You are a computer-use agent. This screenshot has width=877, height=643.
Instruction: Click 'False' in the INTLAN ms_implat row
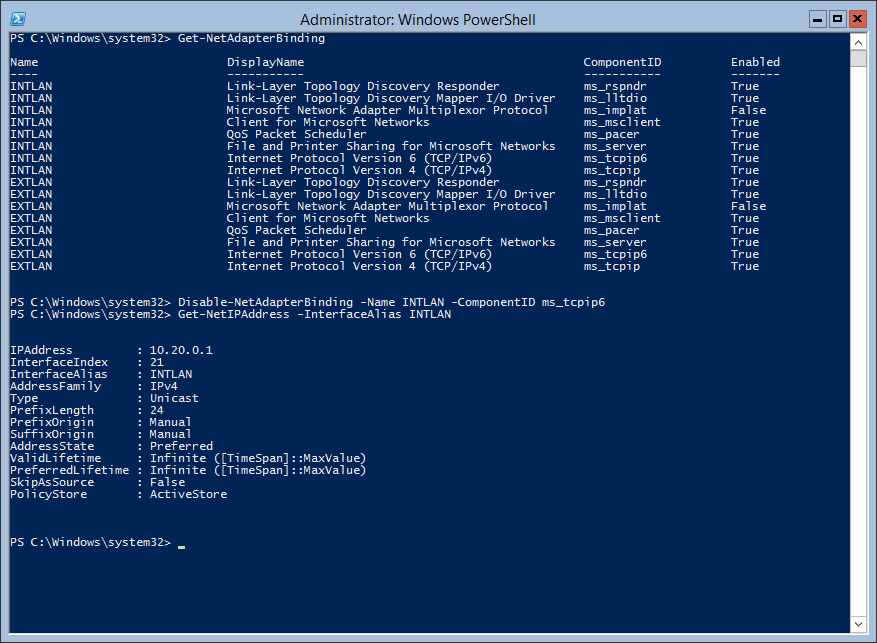pyautogui.click(x=748, y=110)
